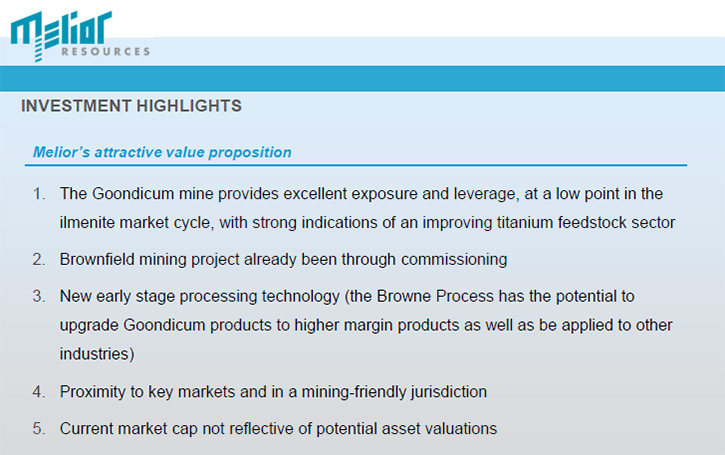Click the Melior Resources logo
Screen dimensions: 725x455
click(80, 36)
